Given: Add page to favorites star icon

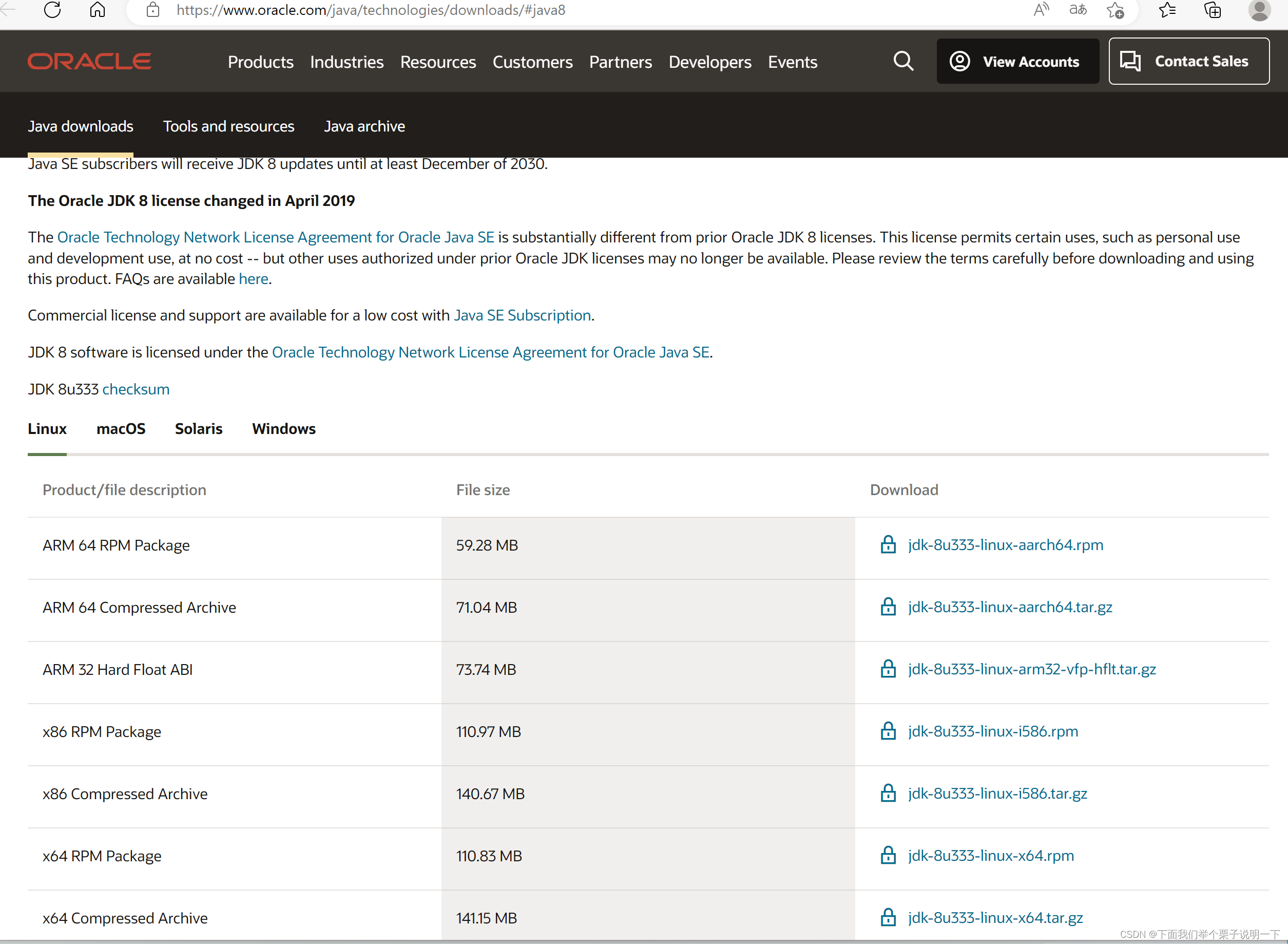Looking at the screenshot, I should pos(1116,10).
